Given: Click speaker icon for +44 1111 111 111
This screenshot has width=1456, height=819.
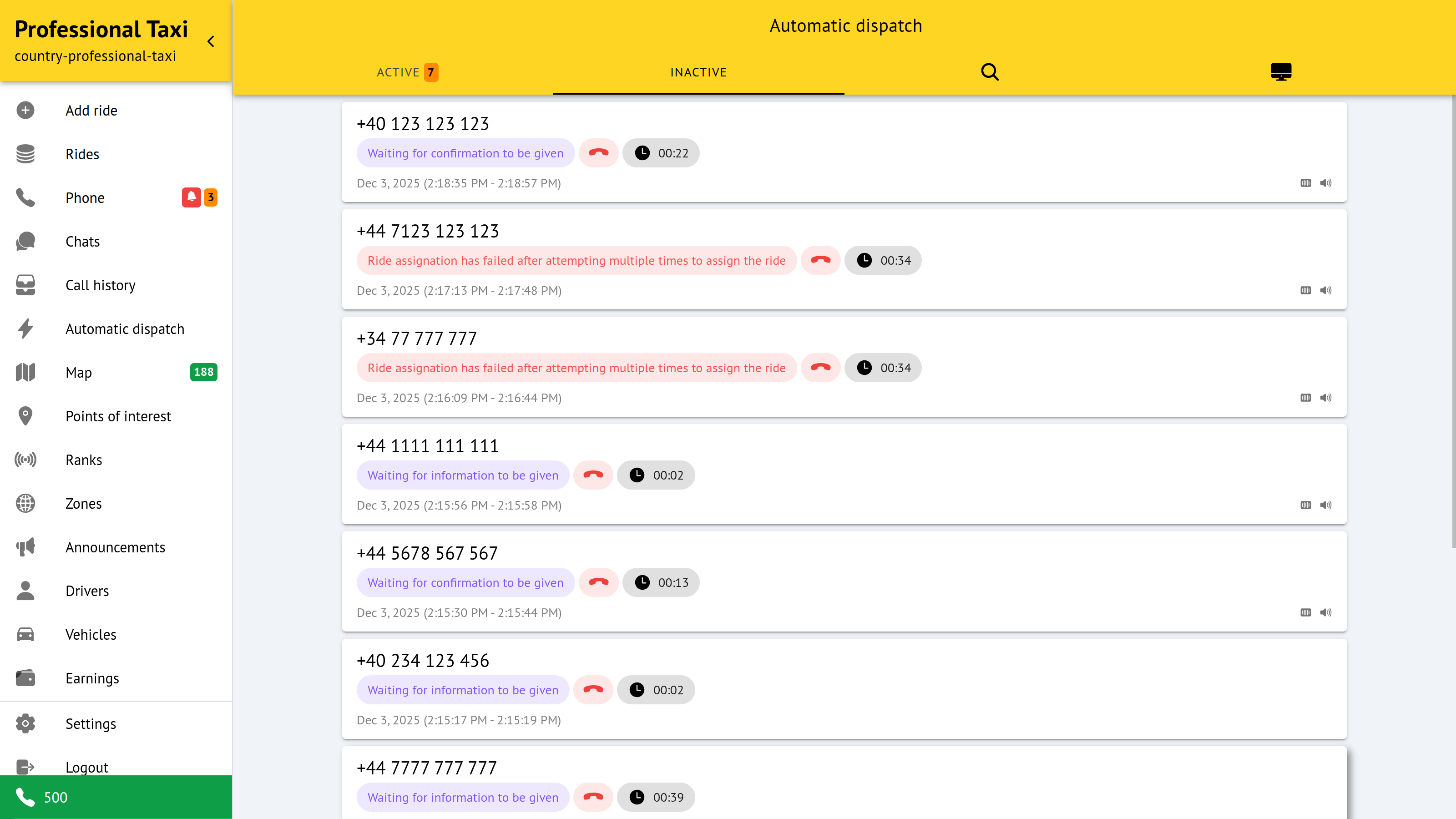Looking at the screenshot, I should tap(1325, 506).
